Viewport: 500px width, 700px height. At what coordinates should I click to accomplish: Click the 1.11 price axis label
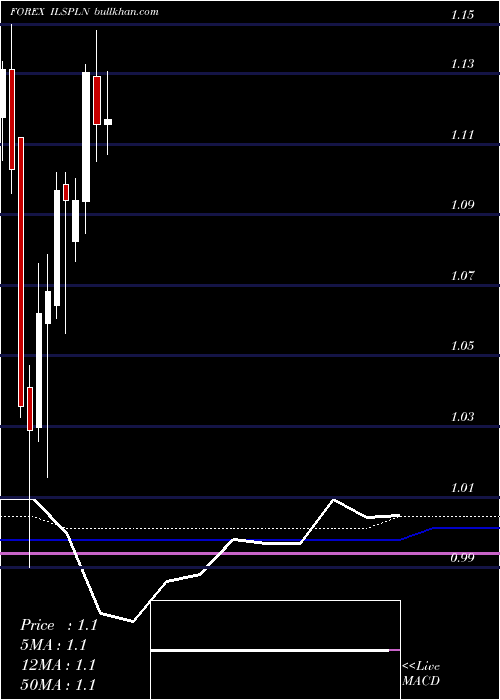point(462,134)
